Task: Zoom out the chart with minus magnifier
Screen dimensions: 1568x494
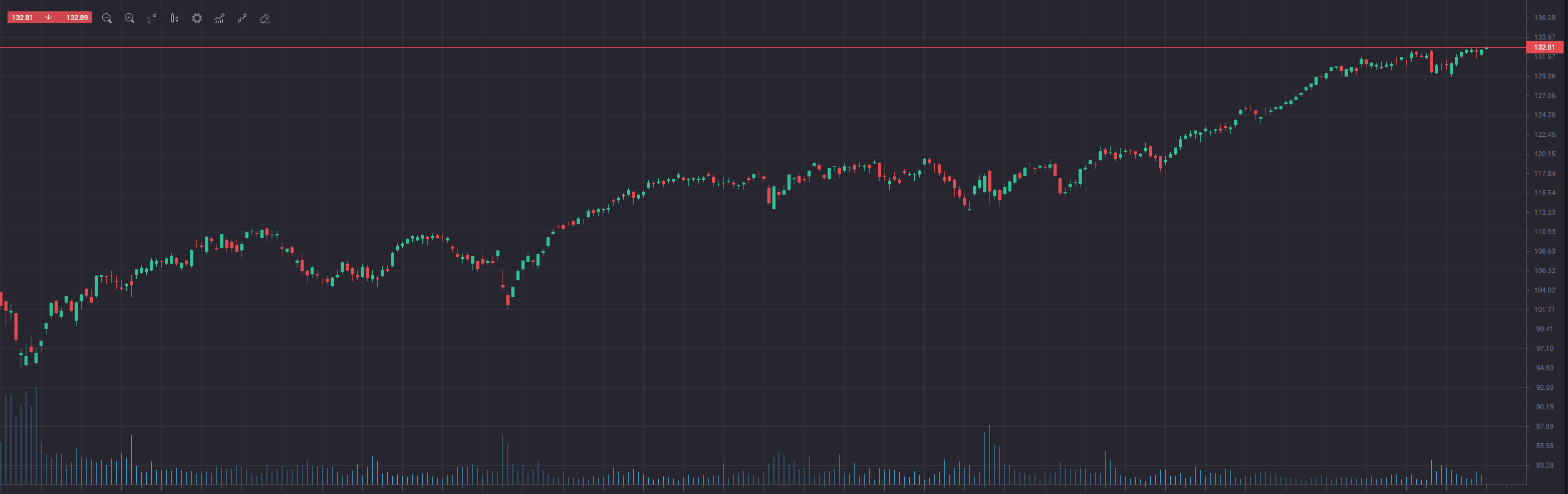Action: point(107,18)
